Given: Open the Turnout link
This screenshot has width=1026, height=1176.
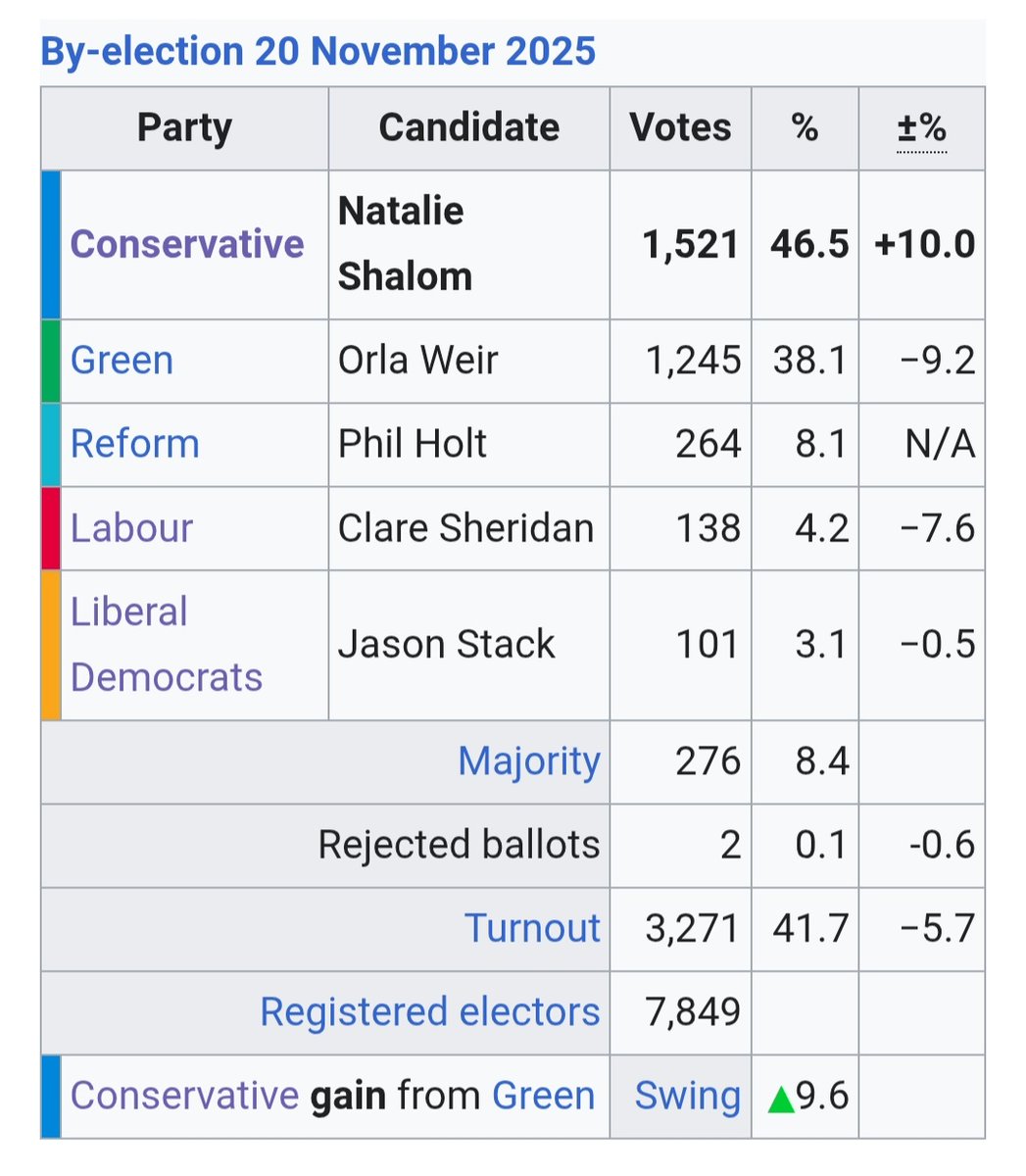Looking at the screenshot, I should tap(532, 928).
